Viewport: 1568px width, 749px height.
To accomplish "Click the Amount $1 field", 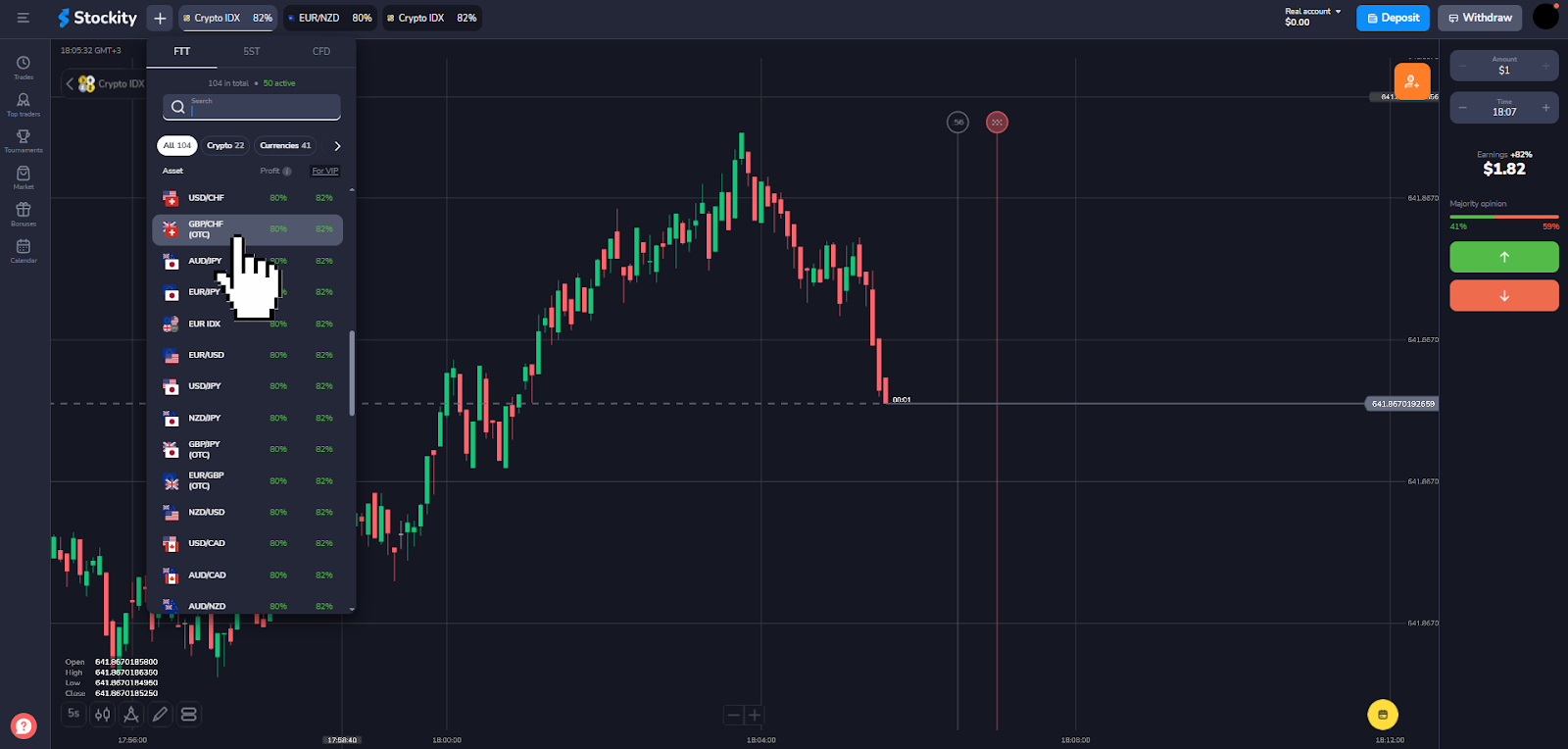I will [1504, 66].
